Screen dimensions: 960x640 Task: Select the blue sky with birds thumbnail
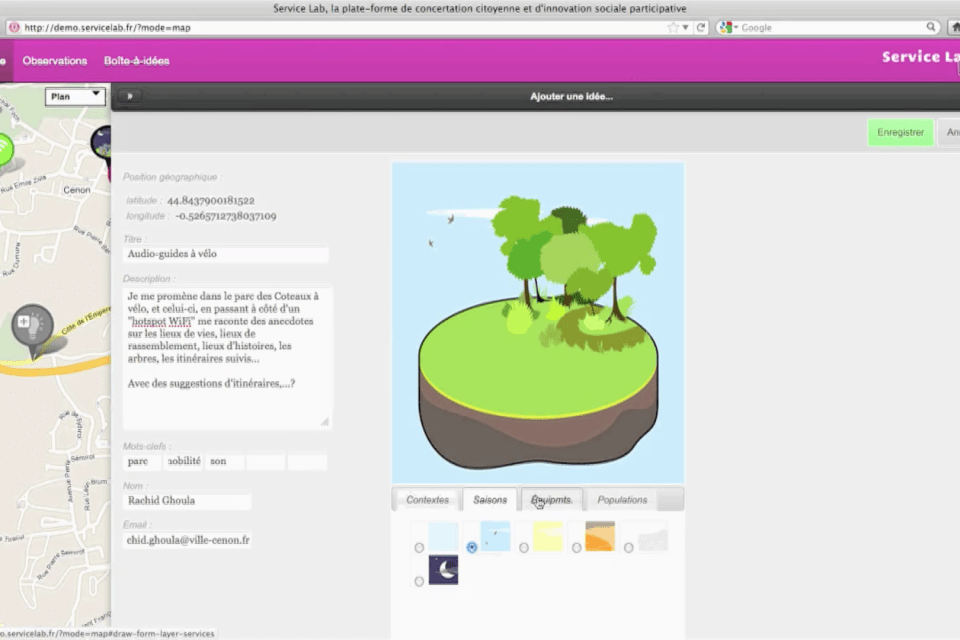coord(495,536)
